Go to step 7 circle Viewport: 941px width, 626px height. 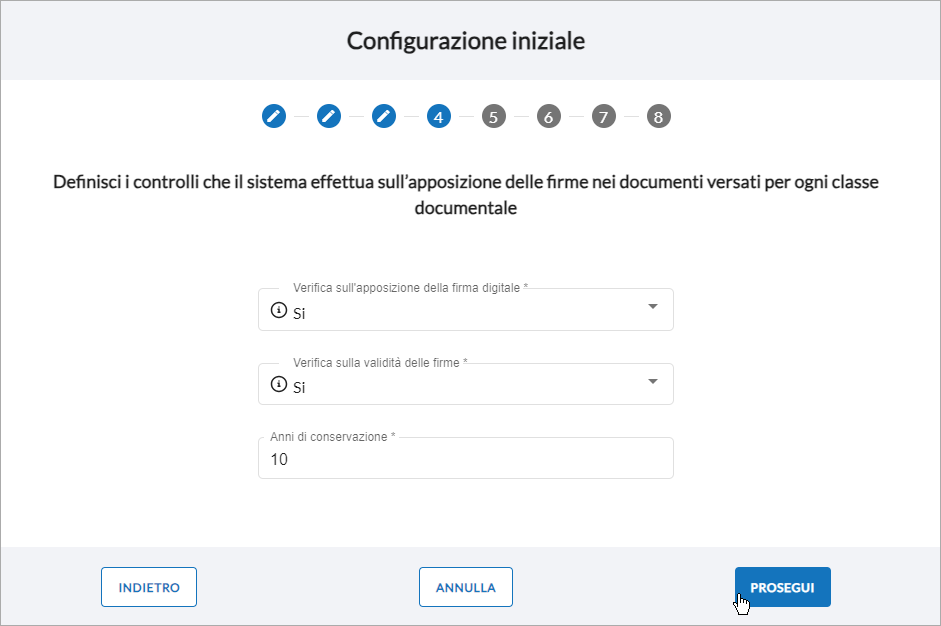[x=604, y=116]
